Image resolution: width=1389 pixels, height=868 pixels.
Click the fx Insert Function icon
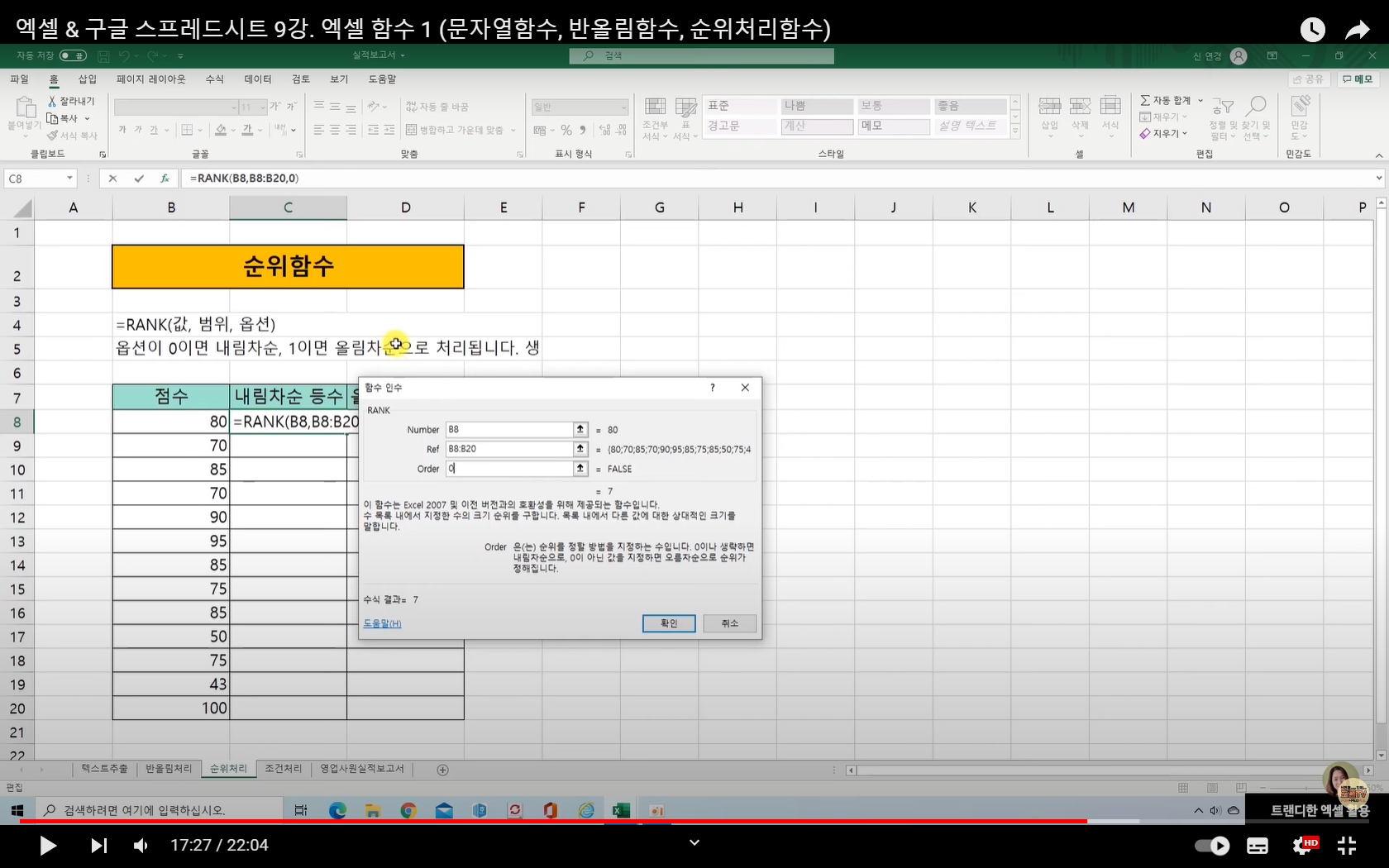coord(165,178)
